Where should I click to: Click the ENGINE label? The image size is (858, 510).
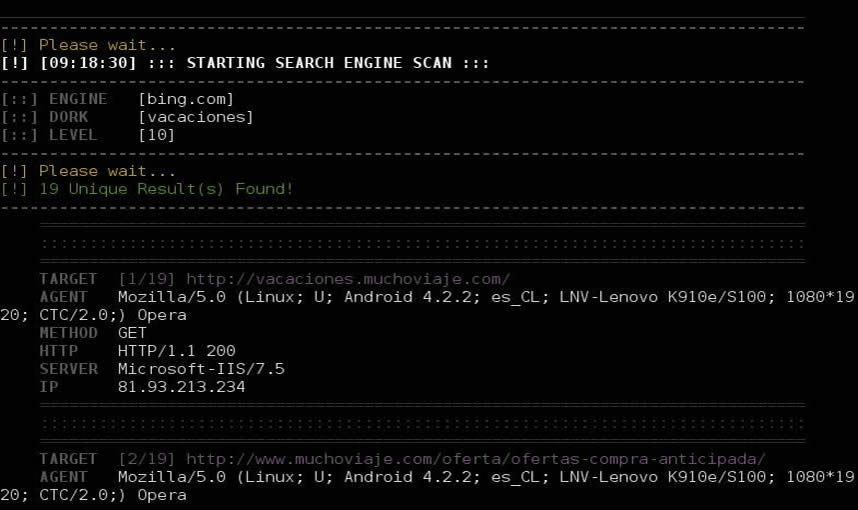[78, 99]
